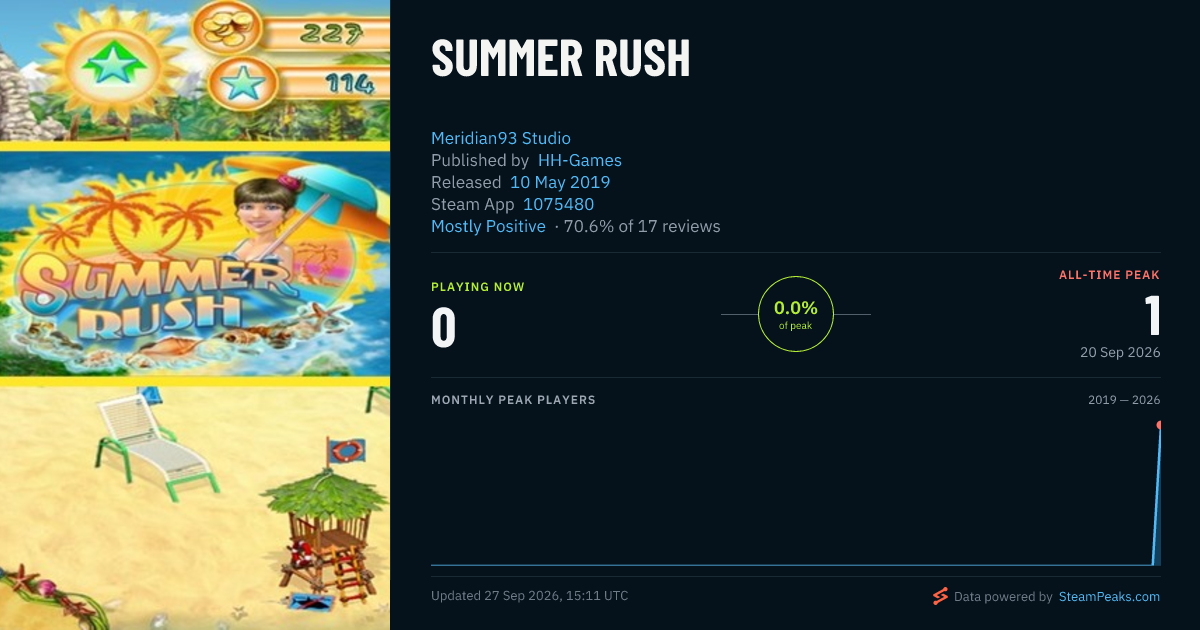Viewport: 1200px width, 630px height.
Task: Open the HH-Games publisher link
Action: (580, 160)
